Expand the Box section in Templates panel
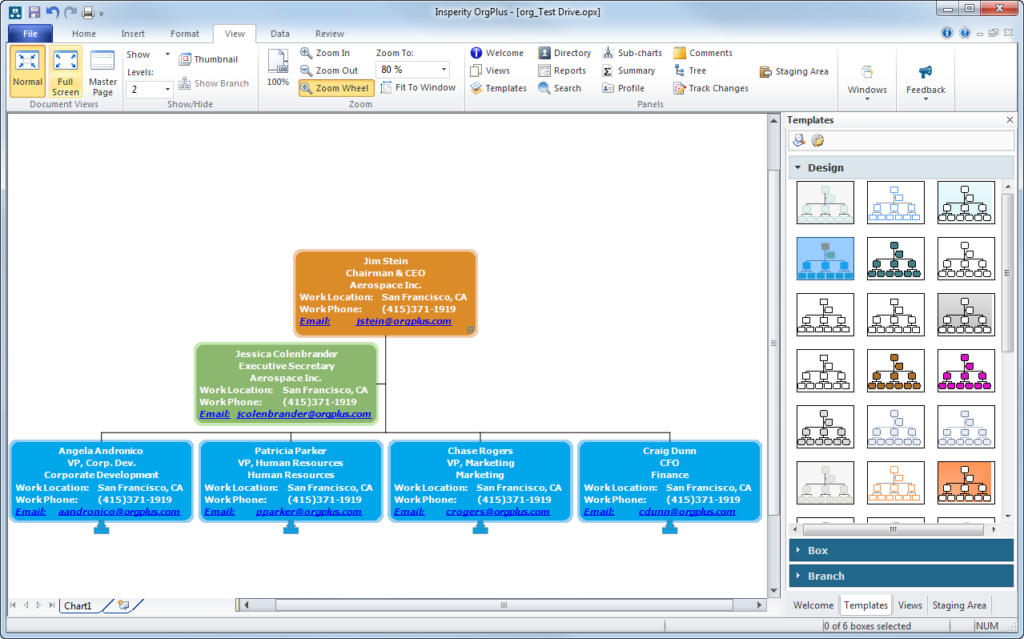 (x=901, y=549)
